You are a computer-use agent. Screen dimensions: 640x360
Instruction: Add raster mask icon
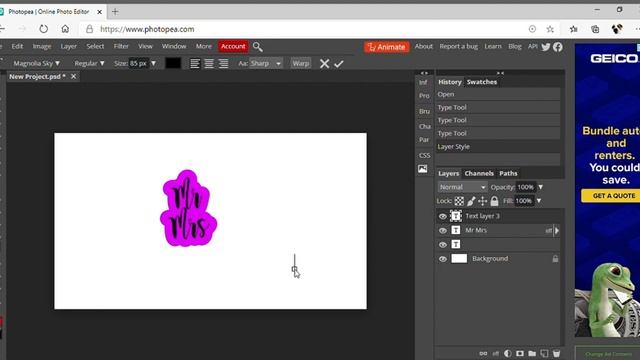click(520, 353)
